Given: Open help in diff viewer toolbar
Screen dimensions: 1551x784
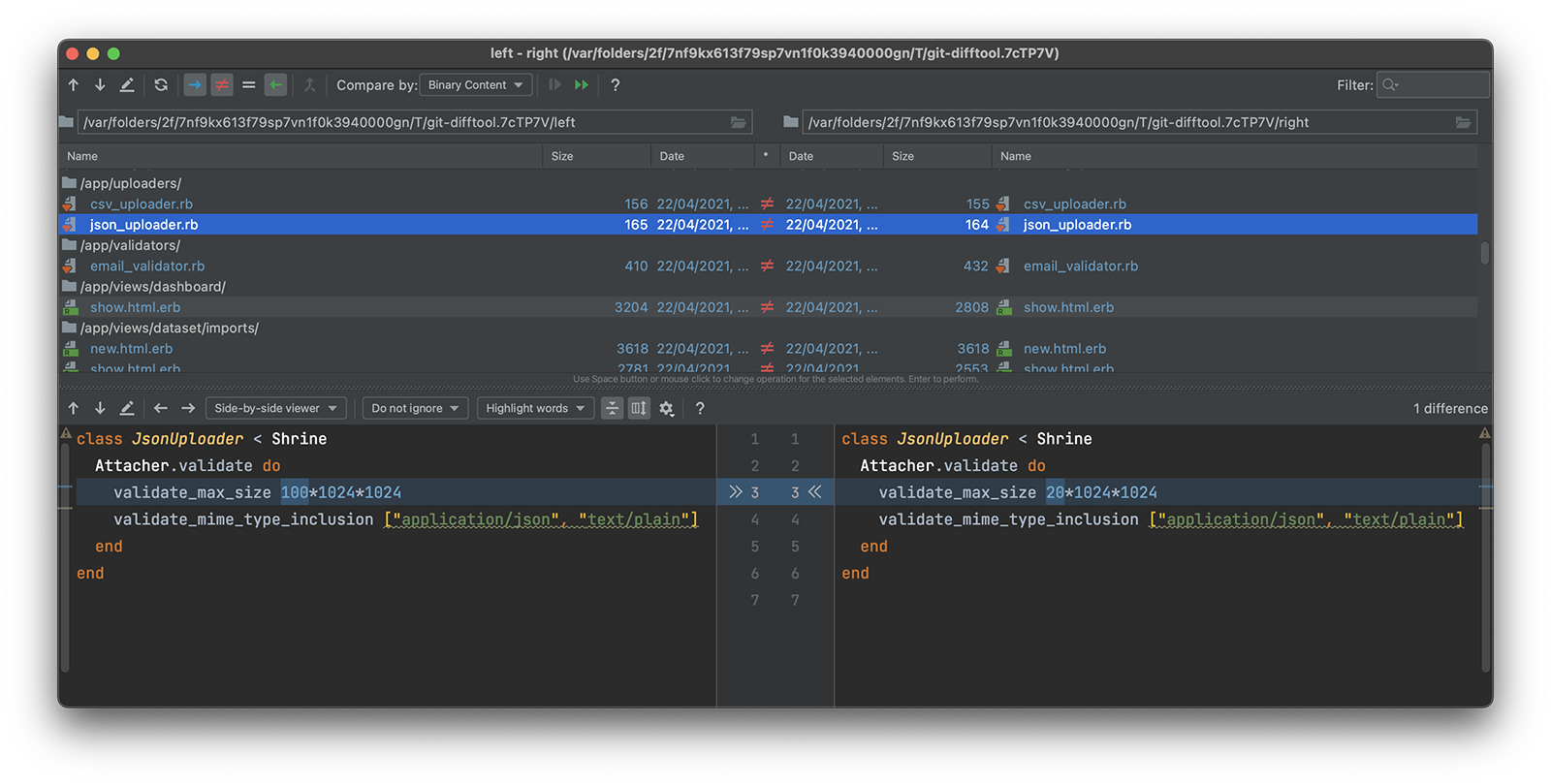Looking at the screenshot, I should tap(700, 409).
